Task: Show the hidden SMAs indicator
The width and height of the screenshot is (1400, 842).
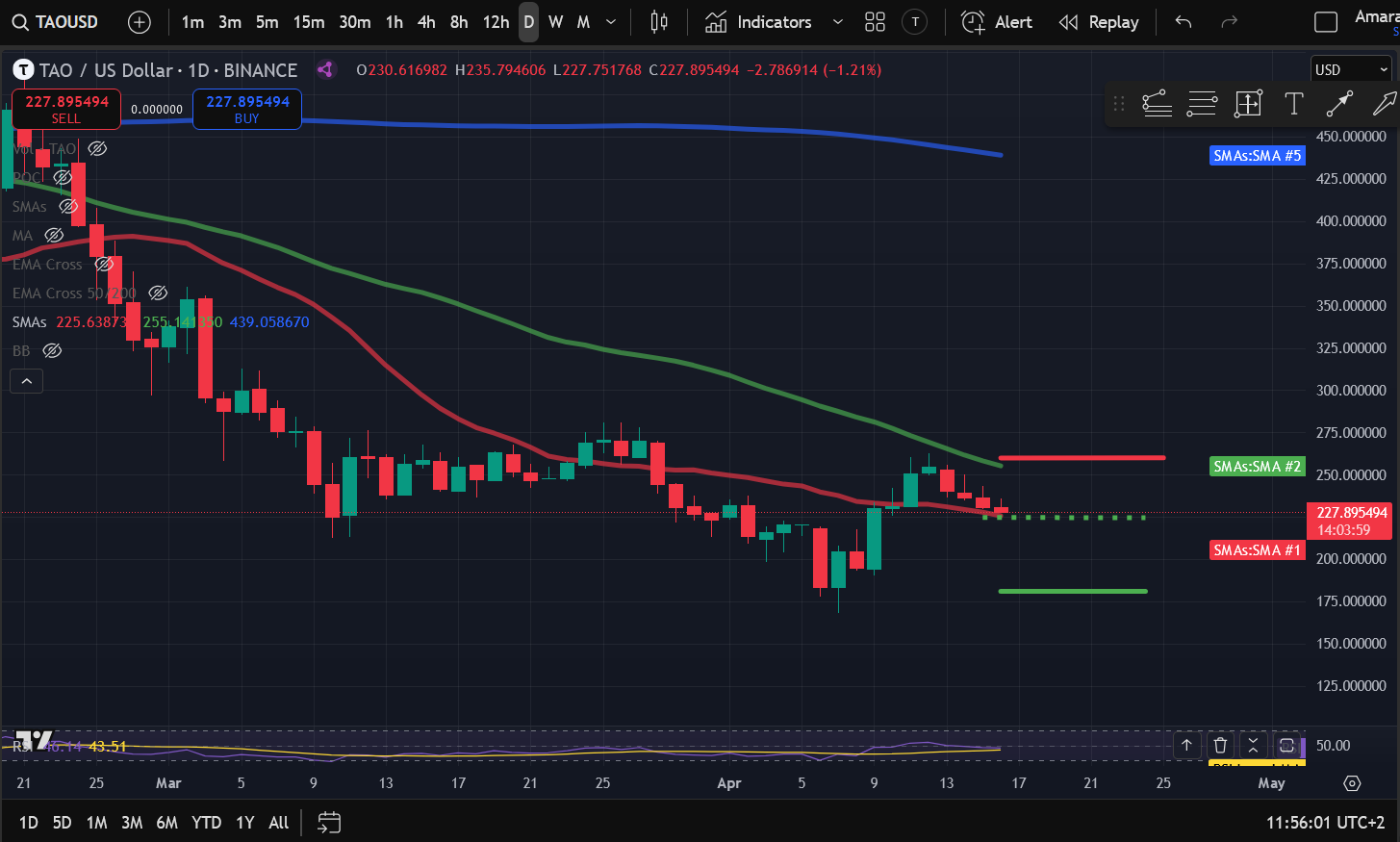Action: tap(68, 207)
